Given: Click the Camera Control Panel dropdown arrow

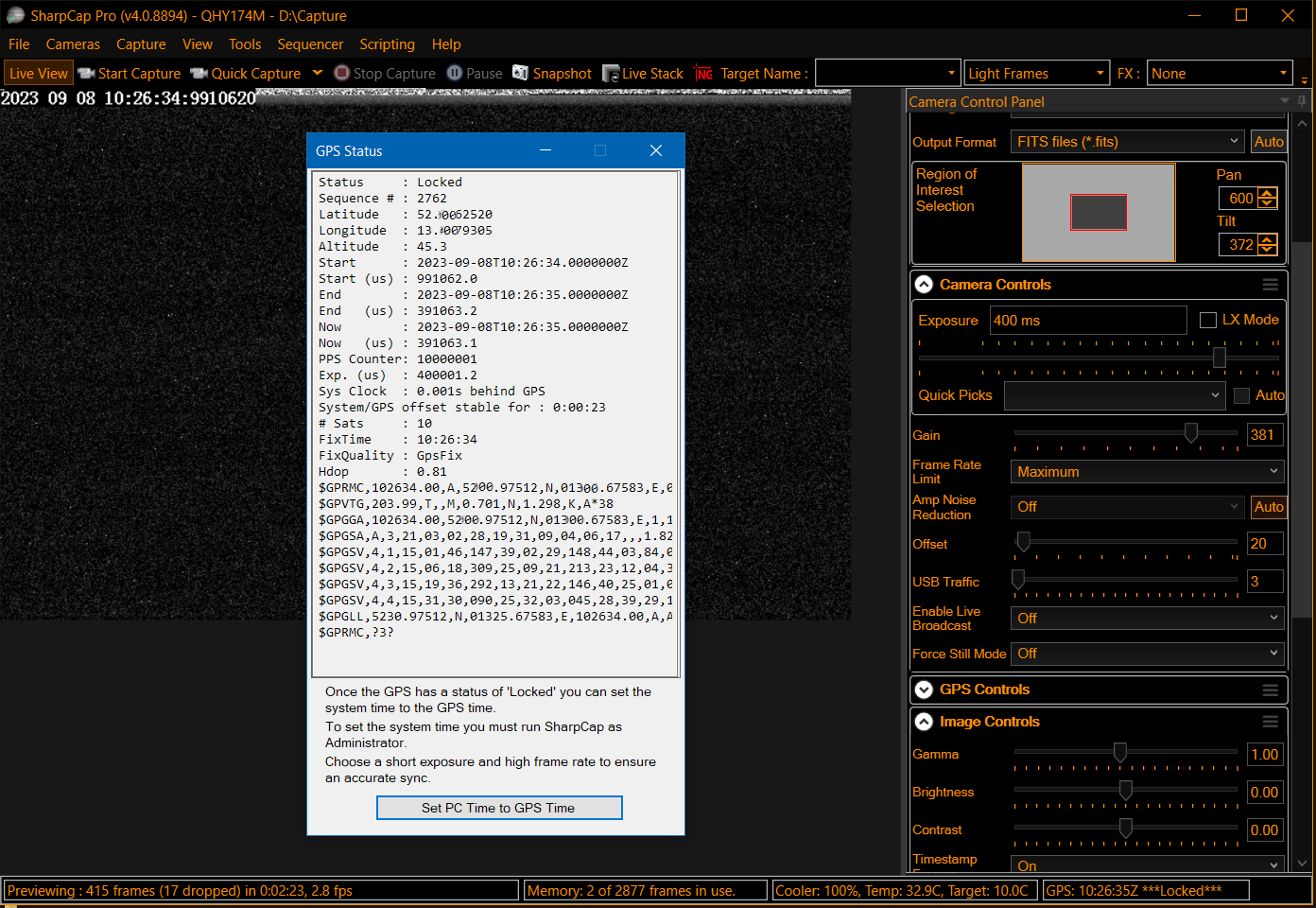Looking at the screenshot, I should point(1285,100).
